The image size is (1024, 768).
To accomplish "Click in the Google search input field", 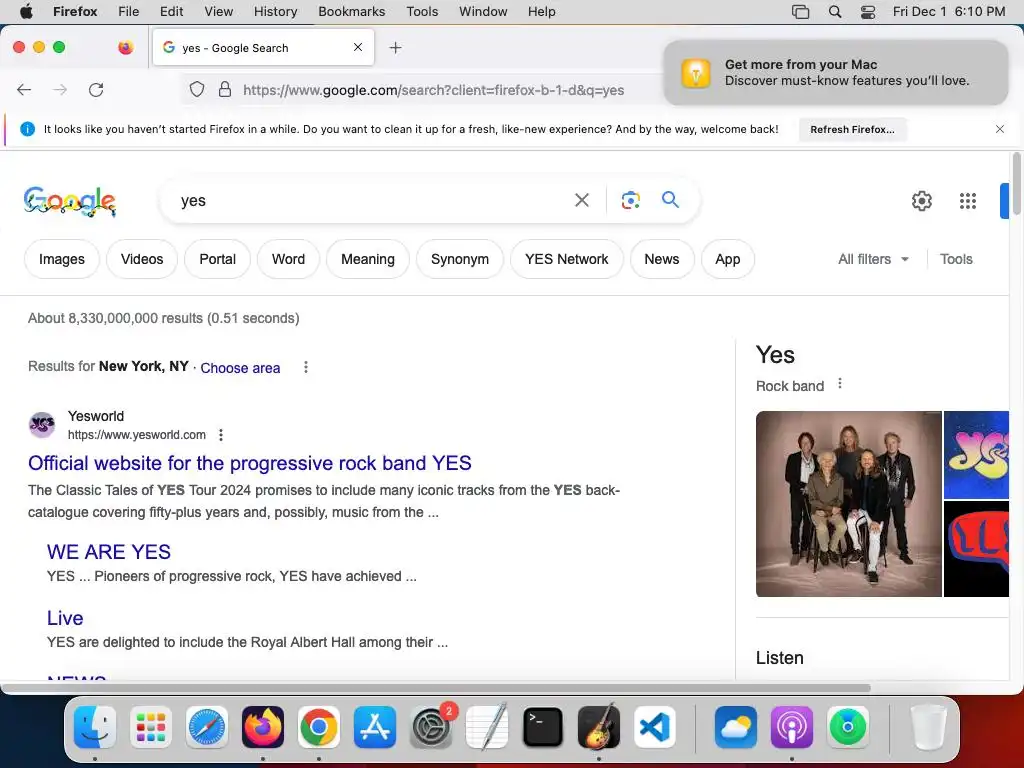I will coord(372,200).
